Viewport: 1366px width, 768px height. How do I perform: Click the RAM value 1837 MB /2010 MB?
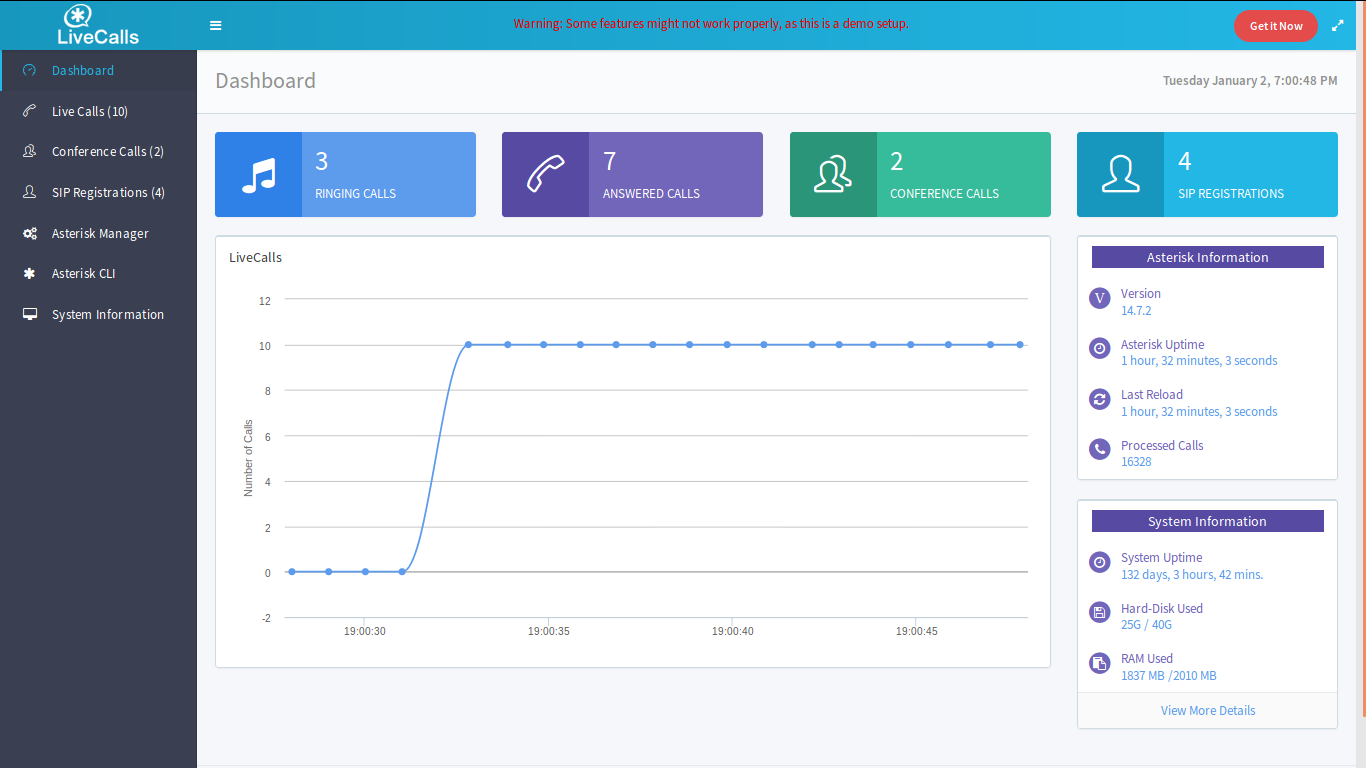coord(1169,676)
